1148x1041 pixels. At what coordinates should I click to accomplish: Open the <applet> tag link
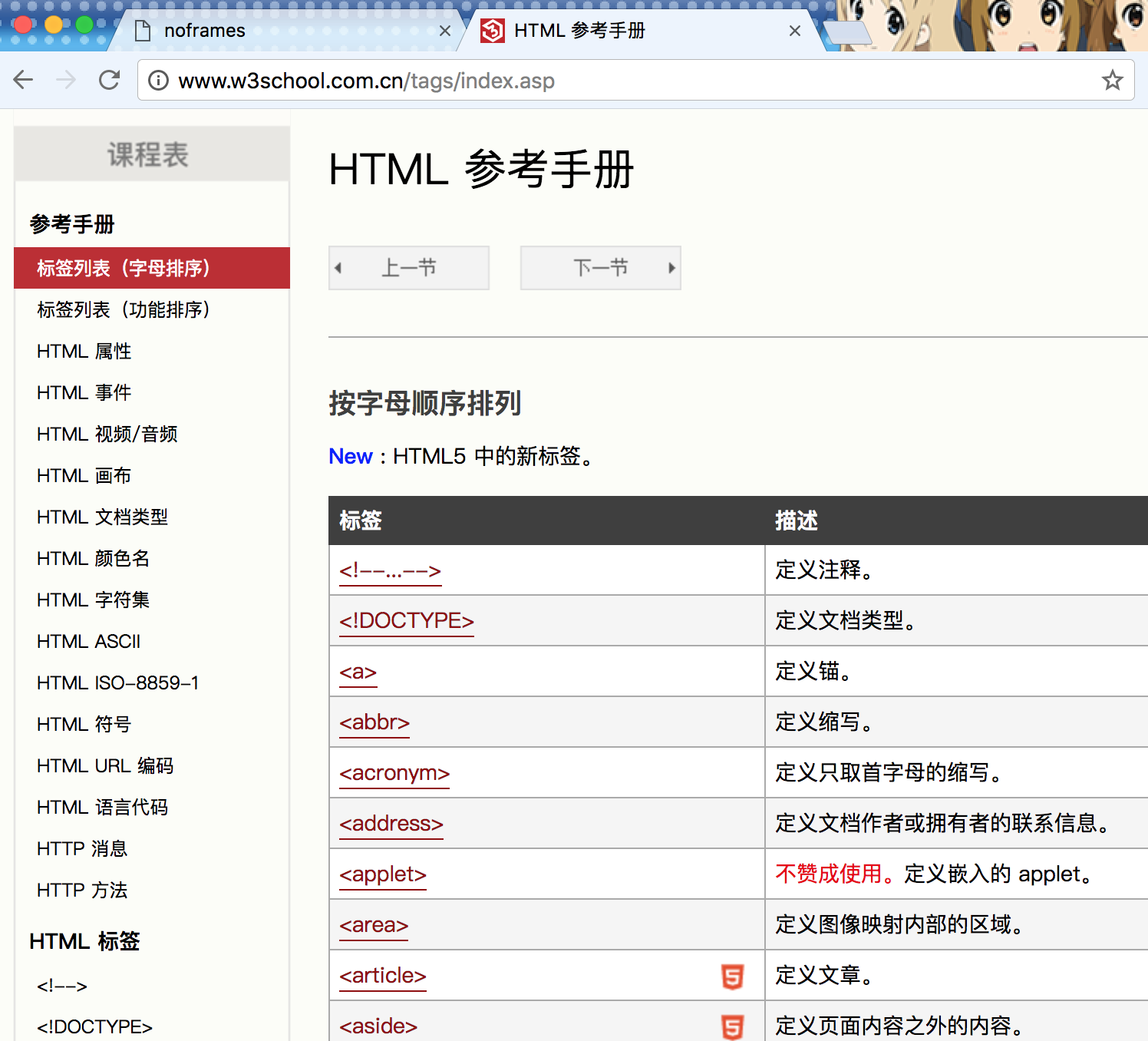point(383,874)
